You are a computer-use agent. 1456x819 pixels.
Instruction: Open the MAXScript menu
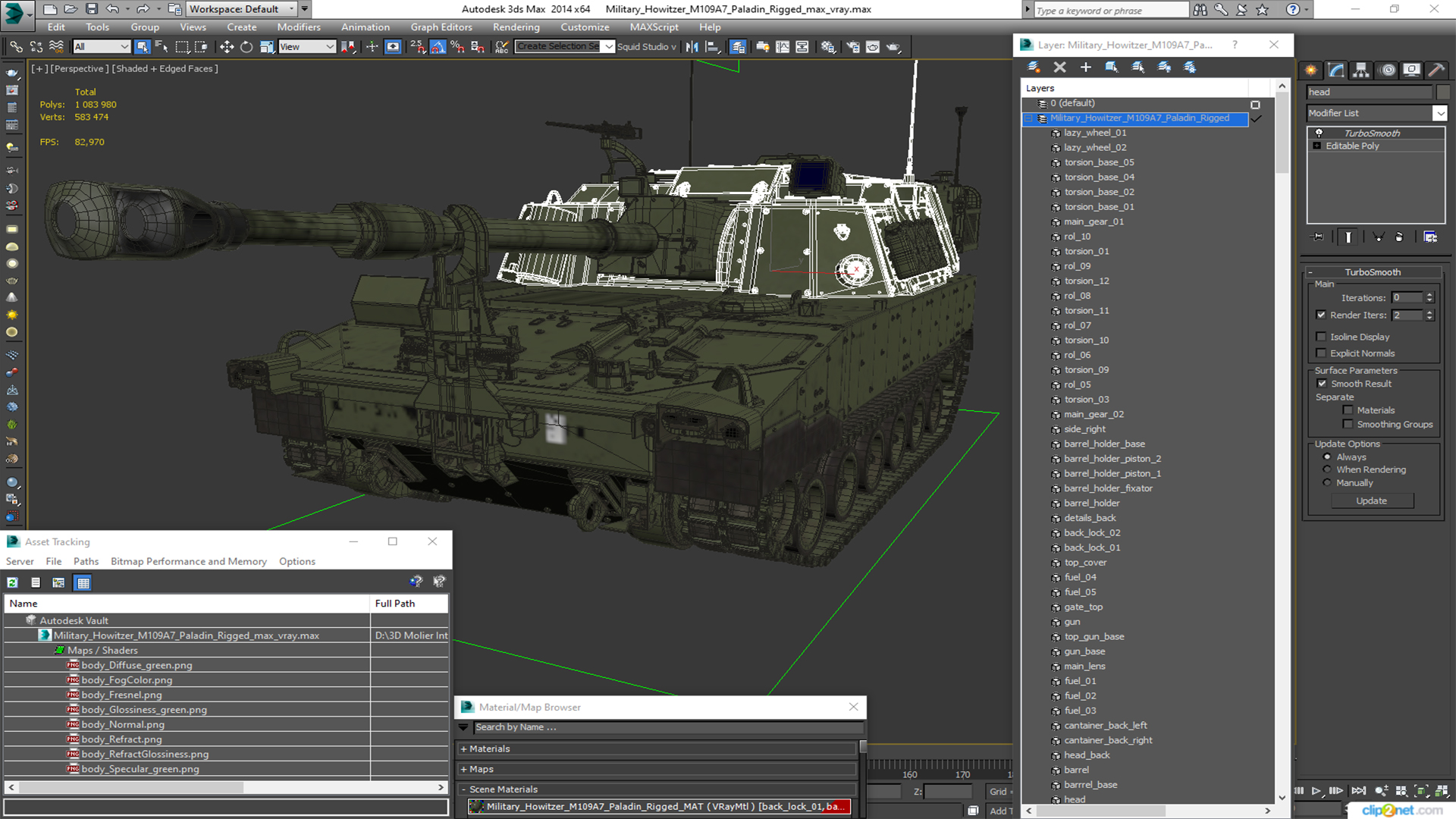tap(654, 27)
